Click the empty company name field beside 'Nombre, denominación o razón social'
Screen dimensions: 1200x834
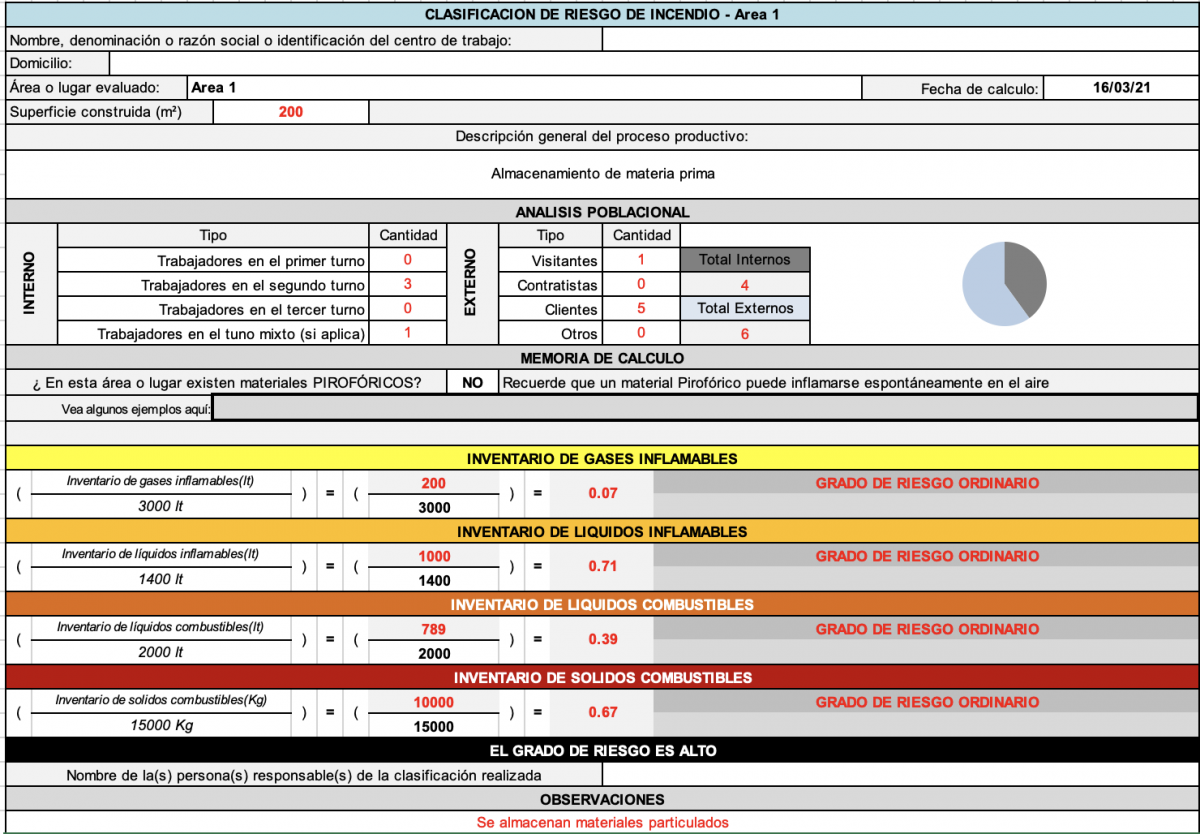coord(900,39)
